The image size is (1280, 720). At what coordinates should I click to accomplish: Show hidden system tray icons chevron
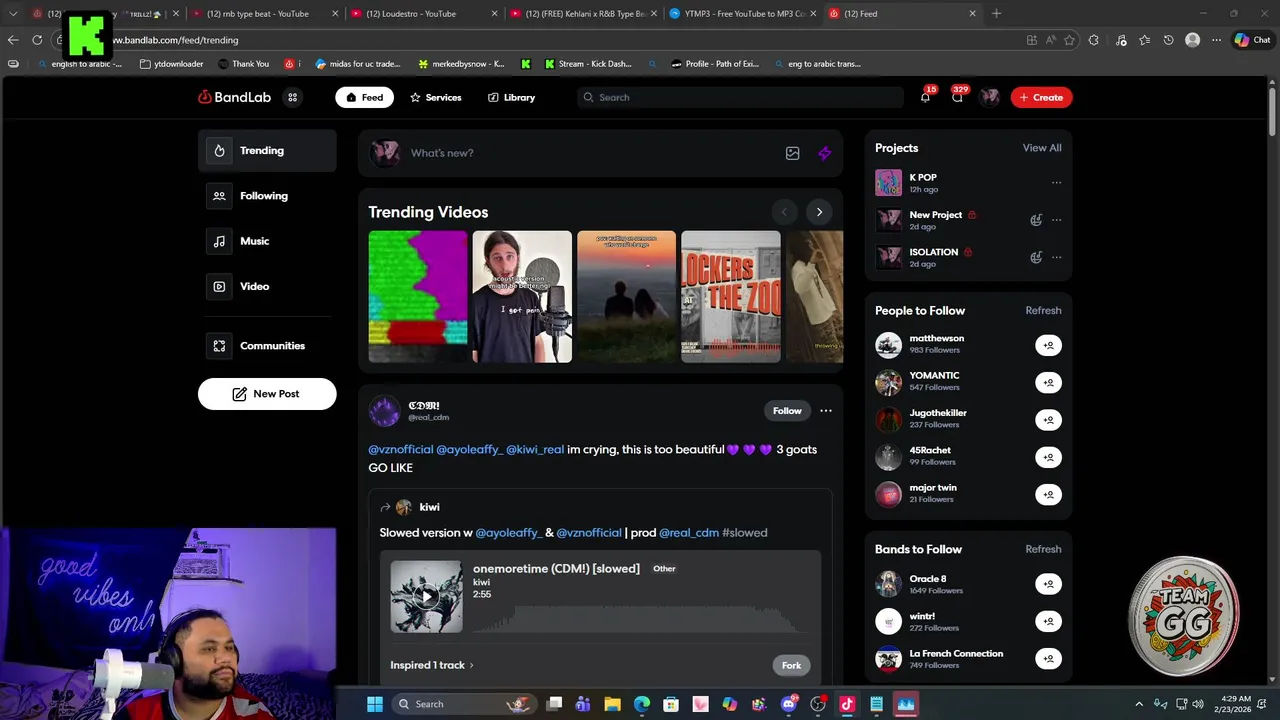(1138, 704)
